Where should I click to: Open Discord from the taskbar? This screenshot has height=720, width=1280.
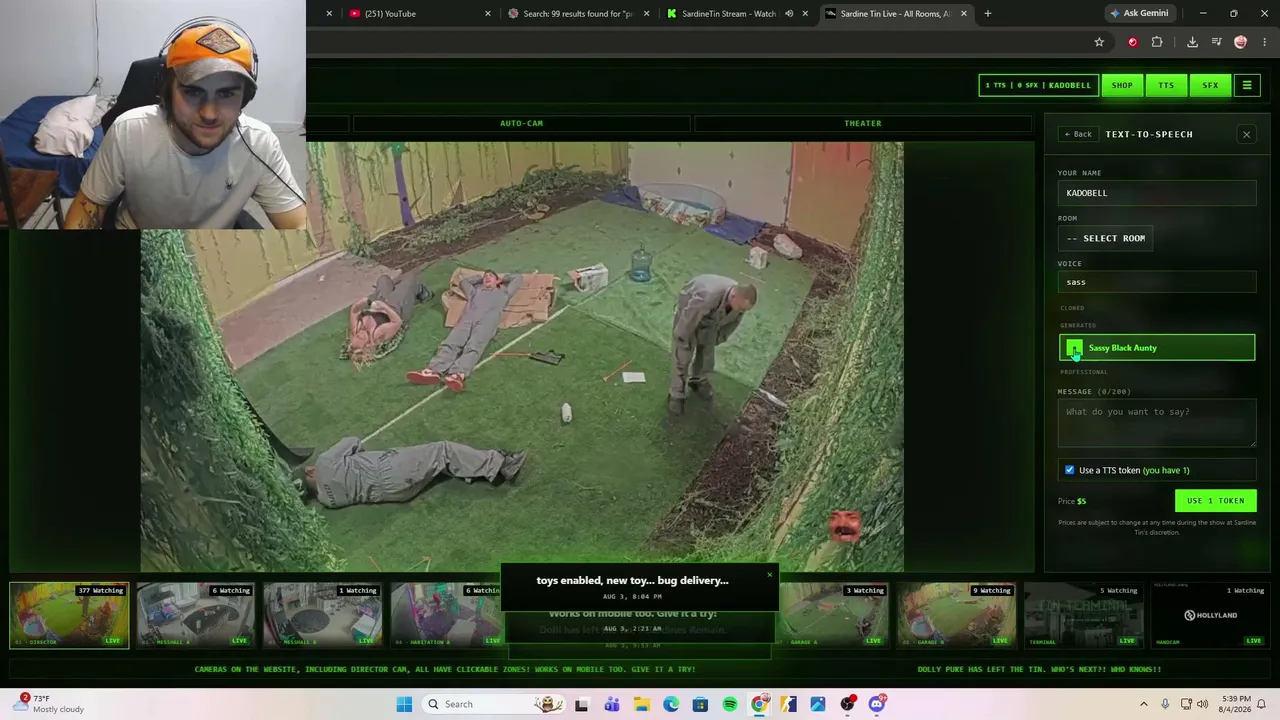click(x=877, y=704)
